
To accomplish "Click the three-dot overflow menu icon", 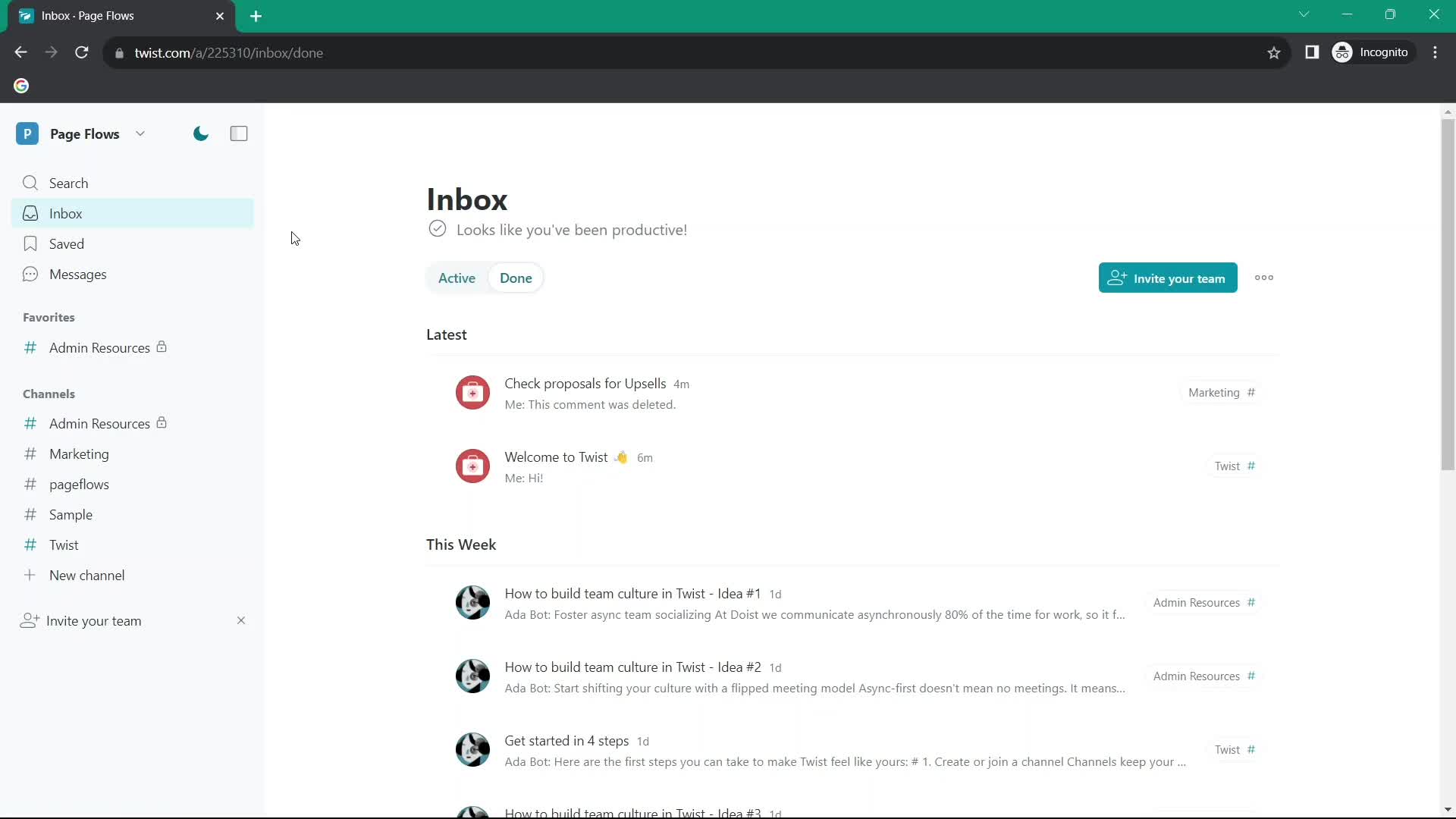I will (x=1264, y=278).
